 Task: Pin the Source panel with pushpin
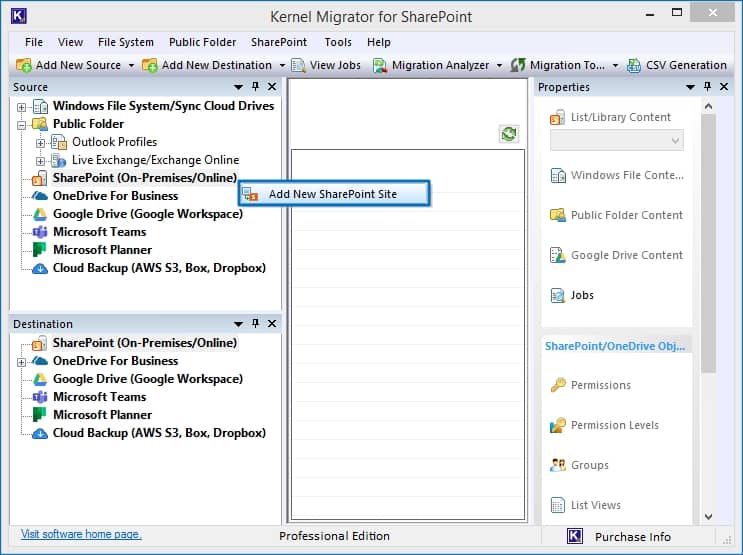tap(255, 86)
